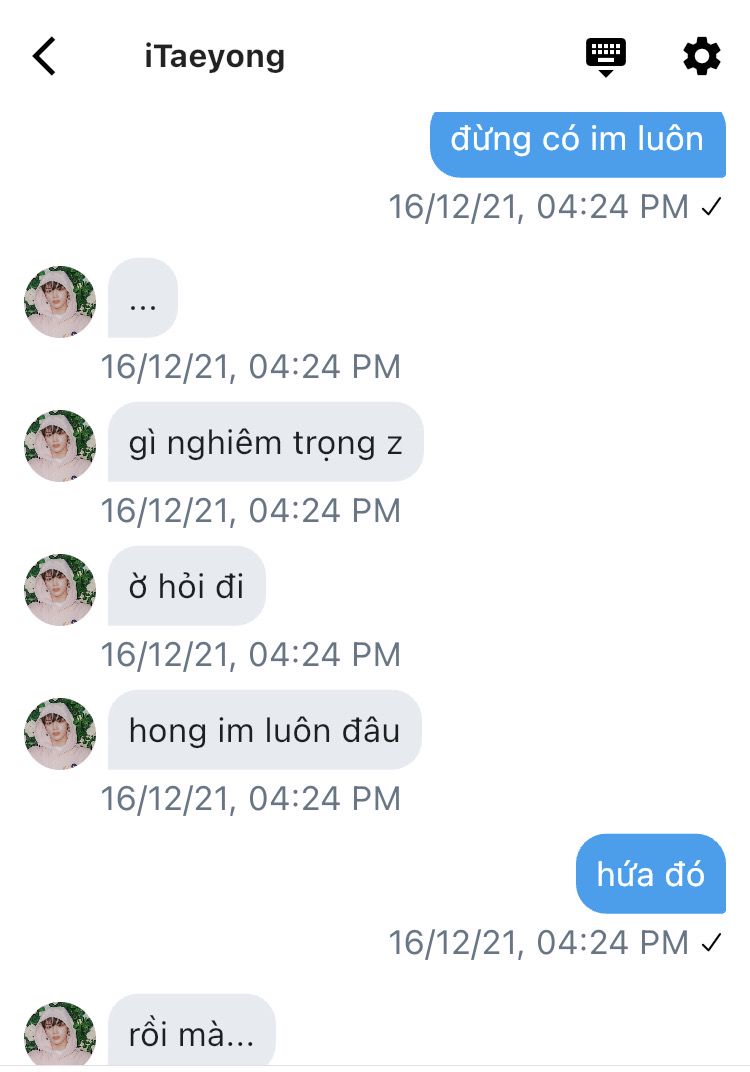Viewport: 750px width, 1072px height.
Task: Tap avatar beside 'rồi mà...' message
Action: pyautogui.click(x=60, y=1034)
